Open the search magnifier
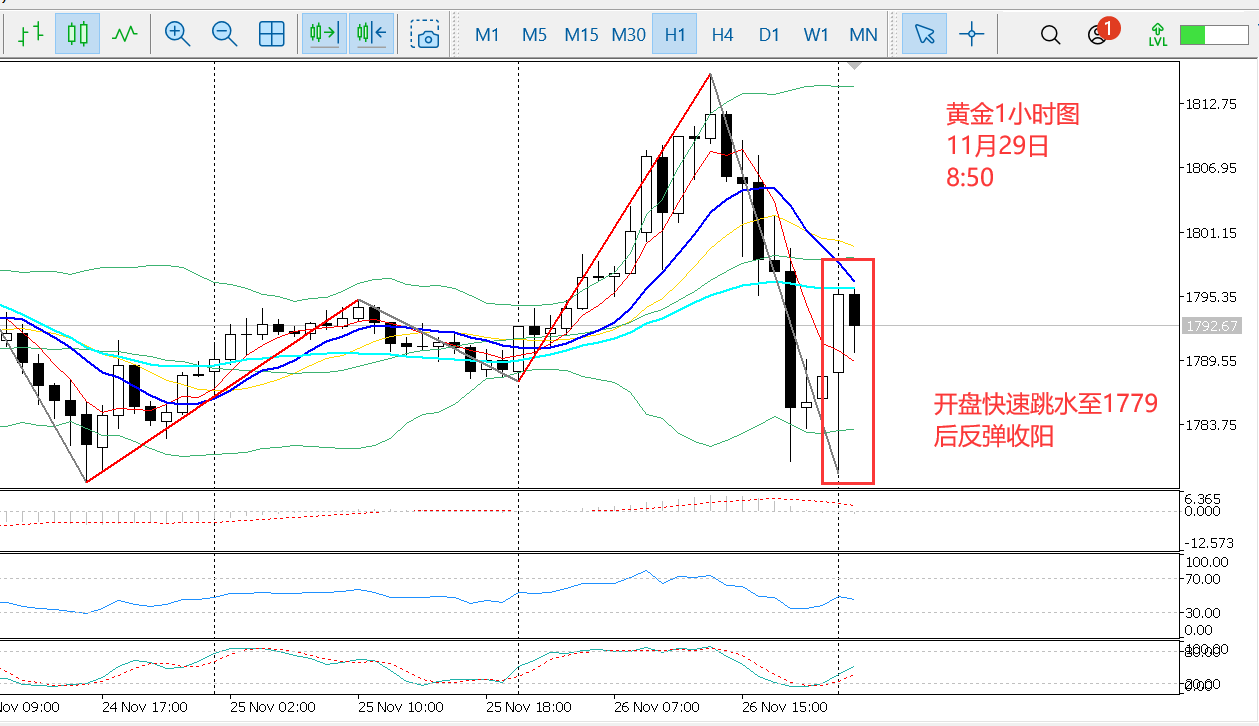 (1050, 34)
